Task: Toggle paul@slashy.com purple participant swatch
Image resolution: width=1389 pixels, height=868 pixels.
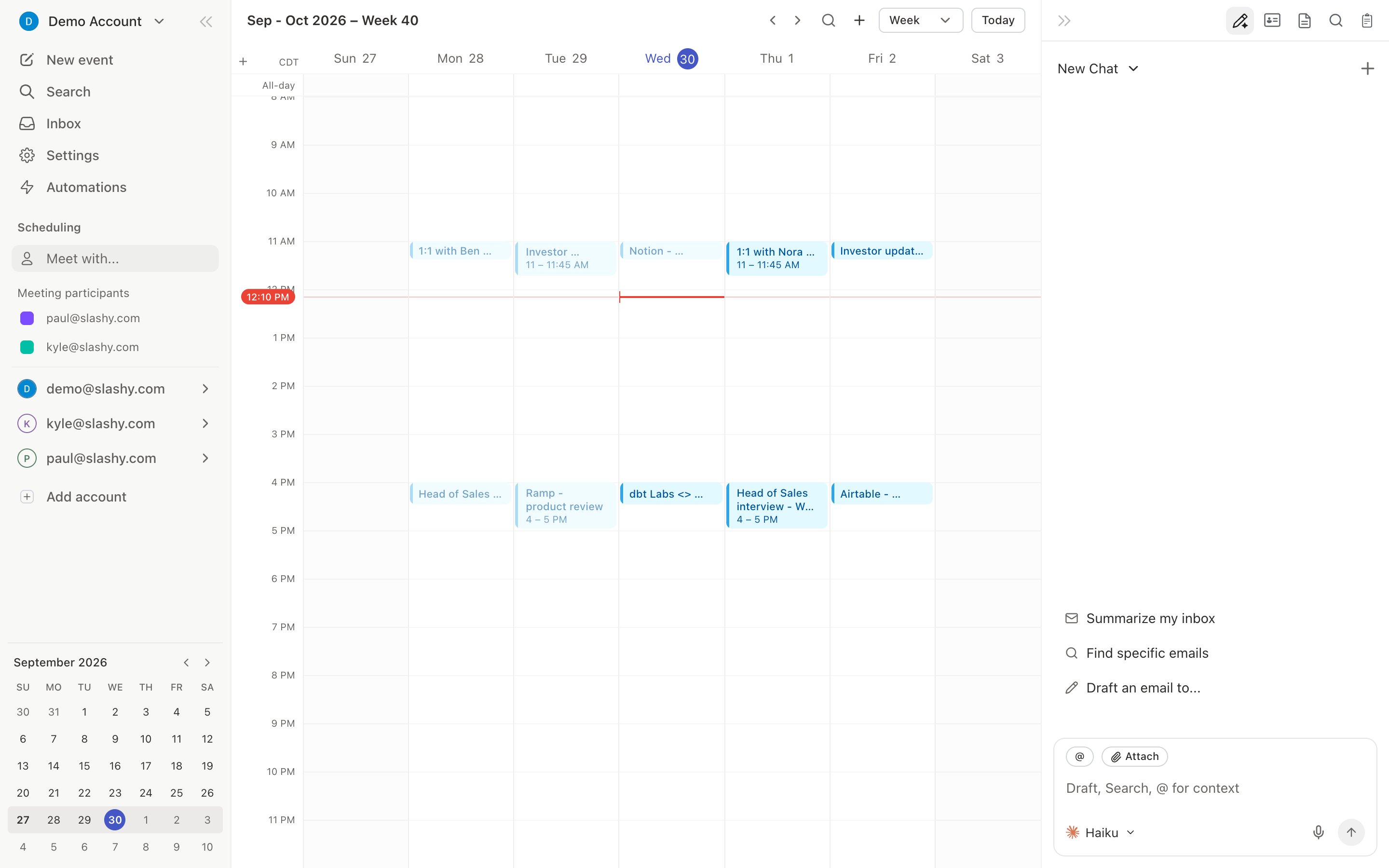Action: coord(27,318)
